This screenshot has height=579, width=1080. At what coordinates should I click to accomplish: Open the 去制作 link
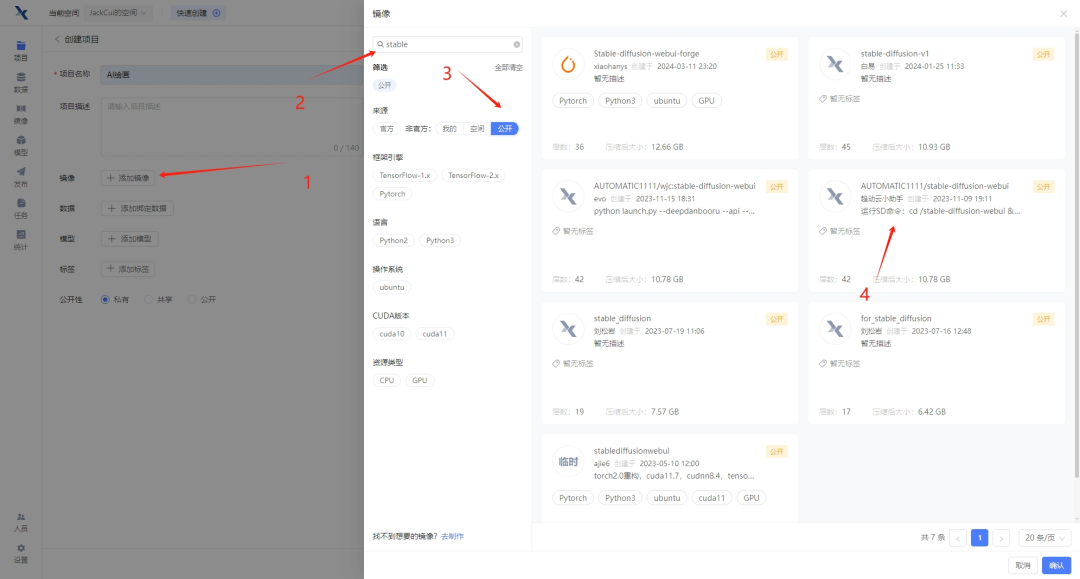click(453, 536)
